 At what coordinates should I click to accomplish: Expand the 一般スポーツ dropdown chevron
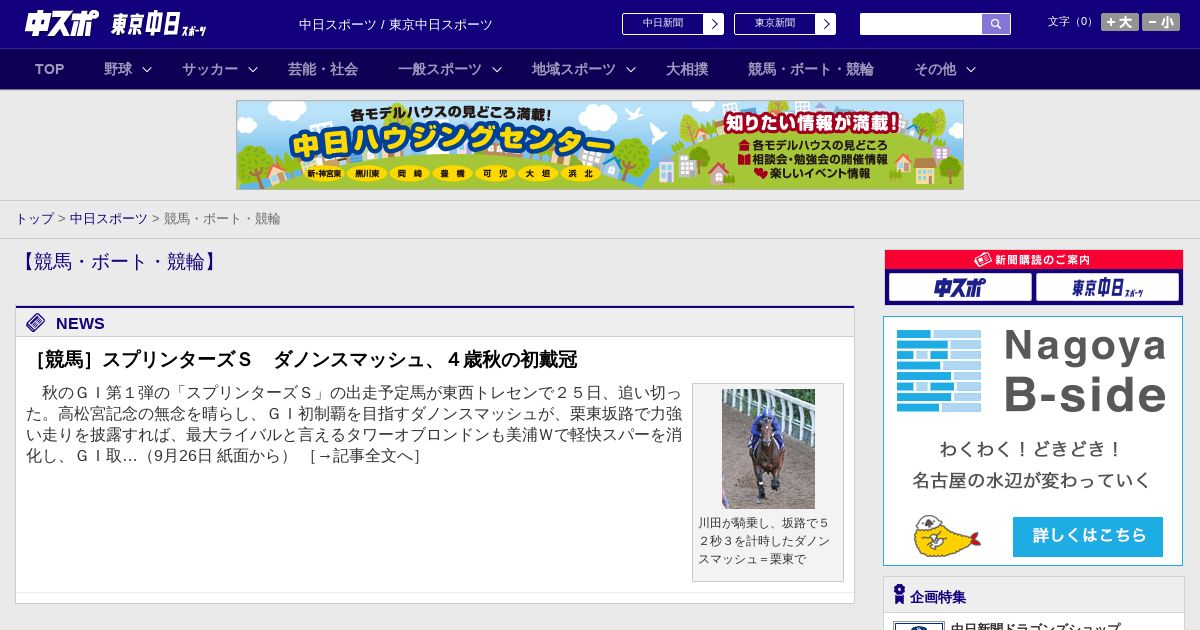497,69
